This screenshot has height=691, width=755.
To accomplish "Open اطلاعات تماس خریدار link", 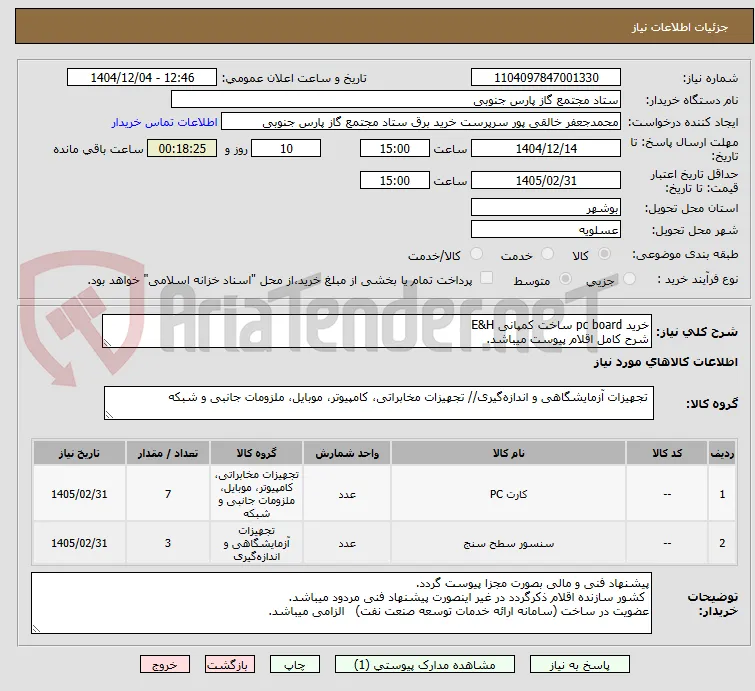I will pos(165,122).
